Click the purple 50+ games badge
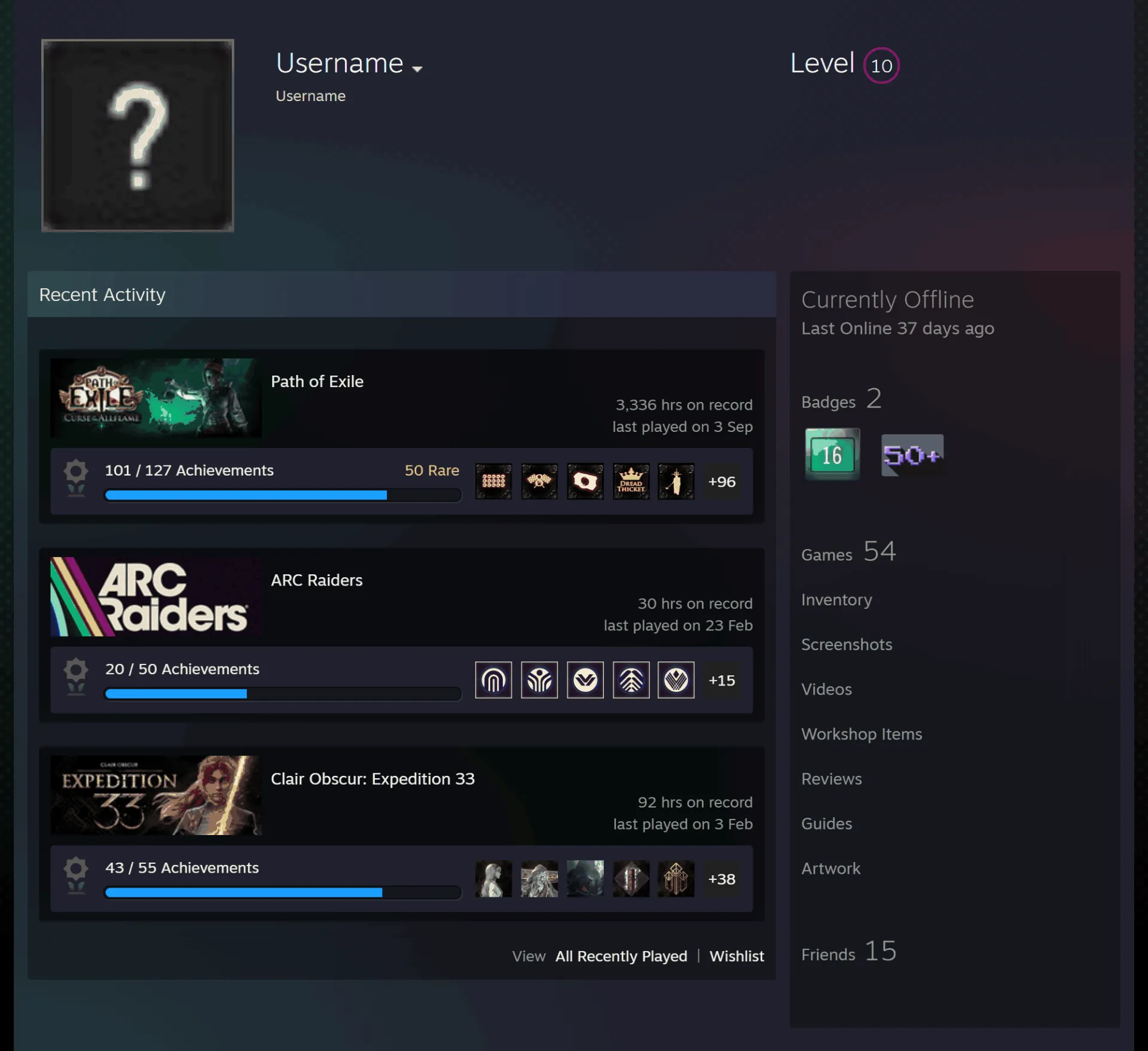 [912, 455]
